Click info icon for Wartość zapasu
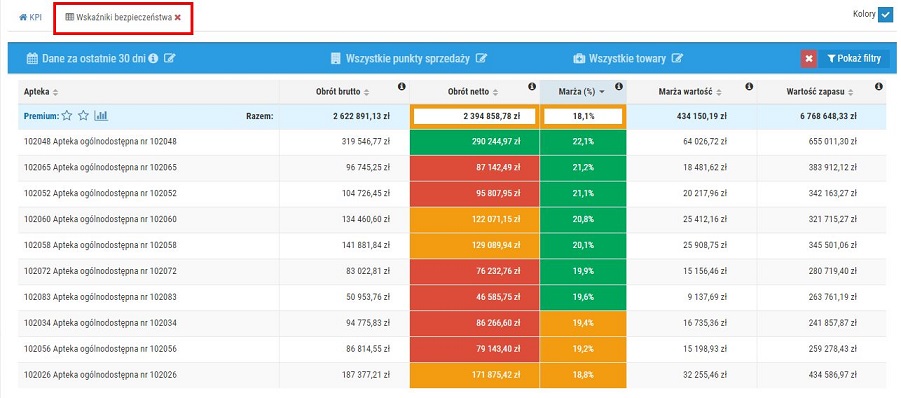 [x=879, y=87]
